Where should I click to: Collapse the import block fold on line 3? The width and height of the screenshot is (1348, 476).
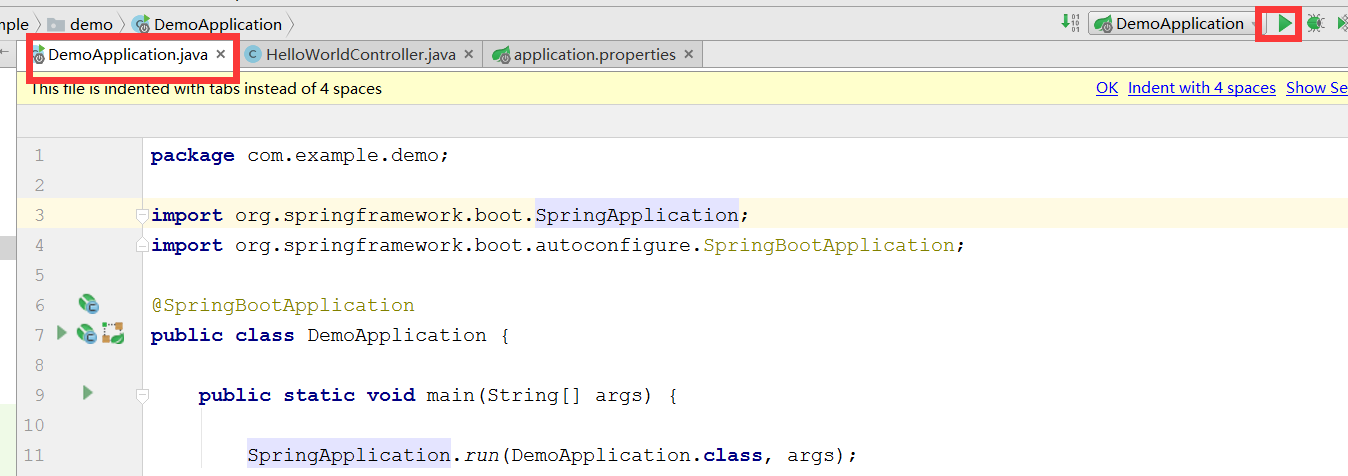tap(143, 214)
